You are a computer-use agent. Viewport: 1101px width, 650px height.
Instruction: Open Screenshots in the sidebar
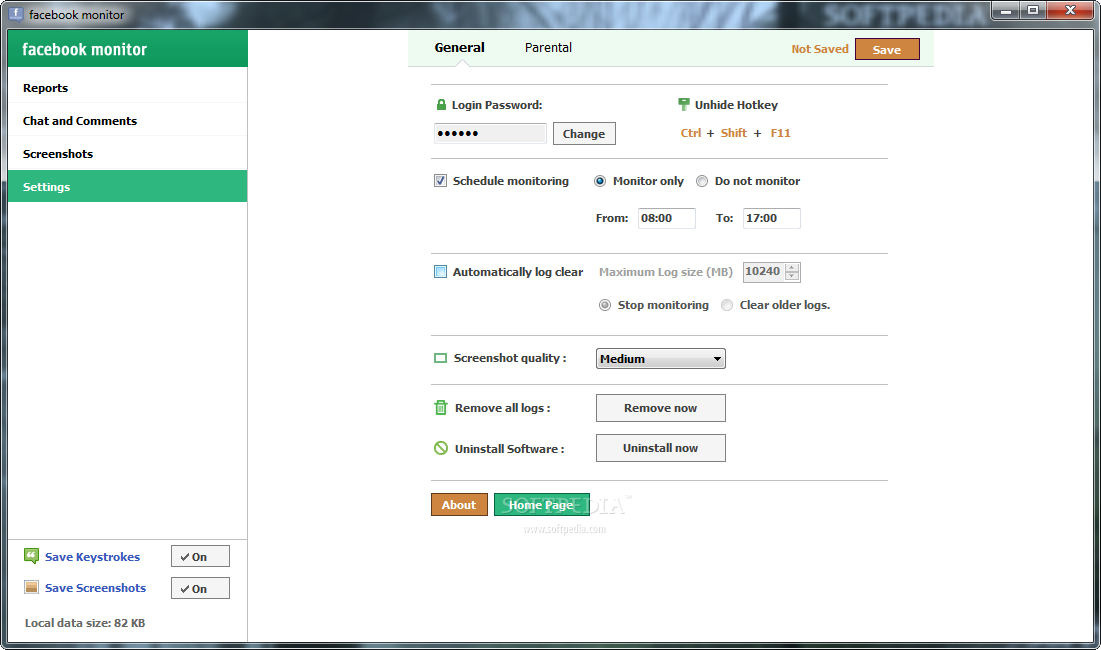127,154
